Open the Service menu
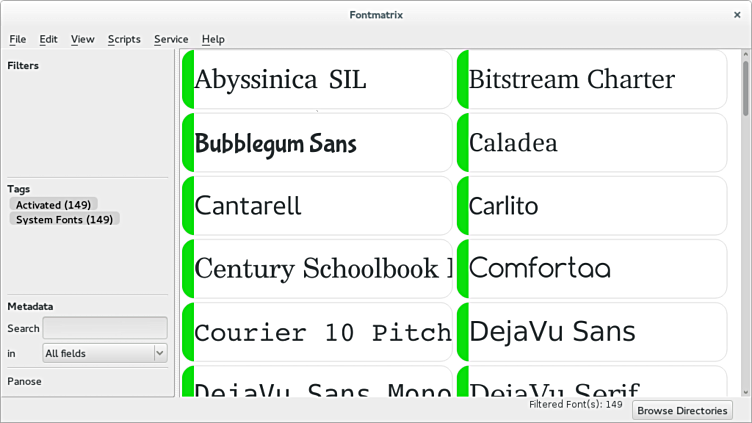 coord(171,39)
